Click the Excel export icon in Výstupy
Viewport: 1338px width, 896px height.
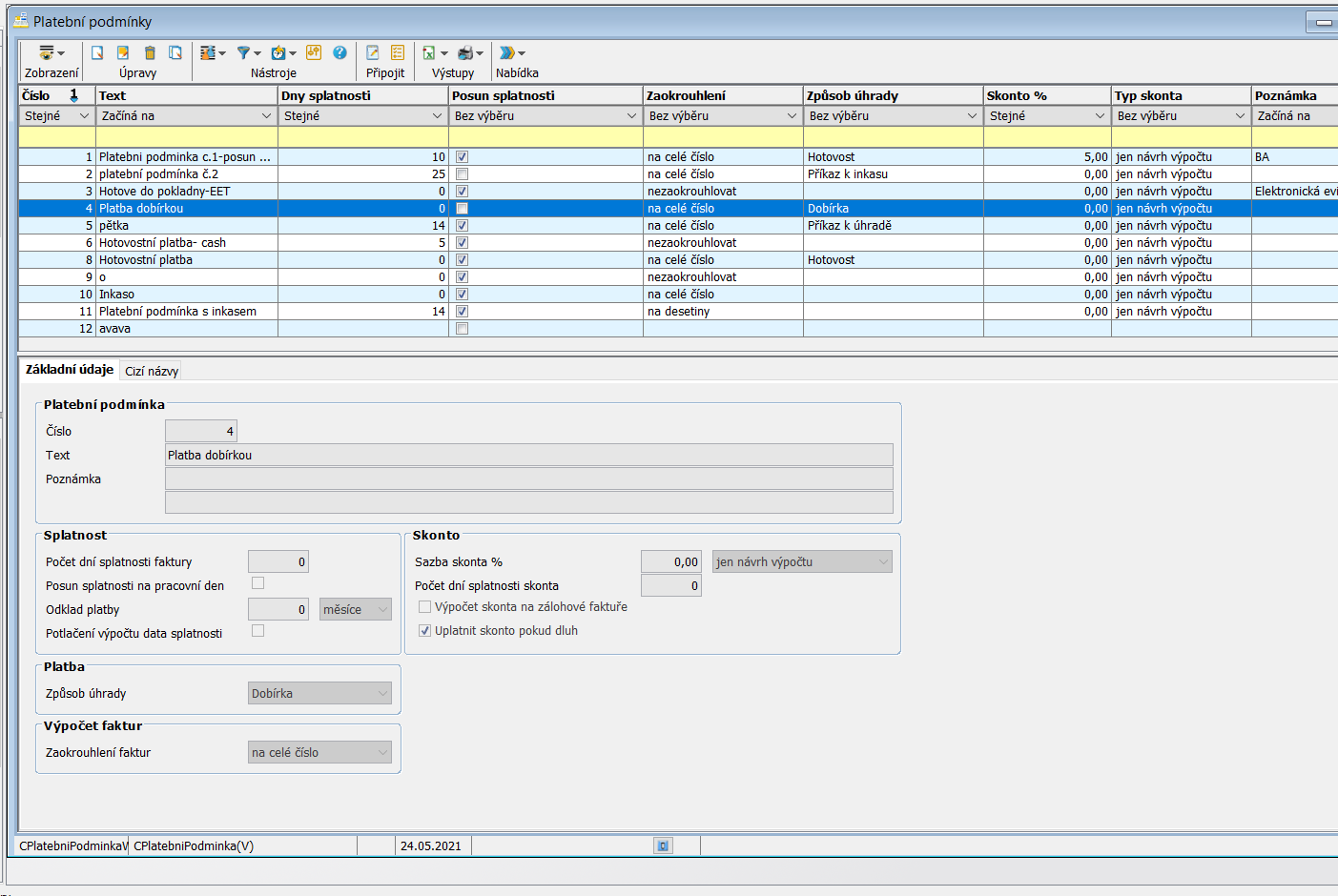click(429, 53)
